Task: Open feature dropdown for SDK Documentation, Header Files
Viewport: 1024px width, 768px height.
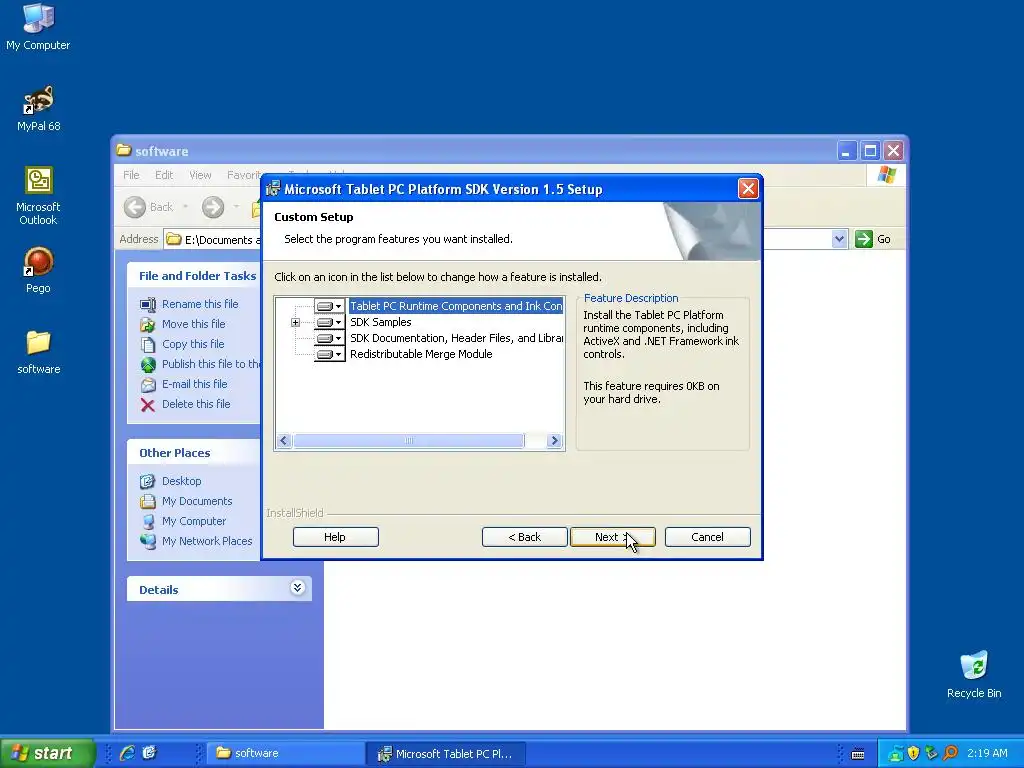Action: pos(329,338)
